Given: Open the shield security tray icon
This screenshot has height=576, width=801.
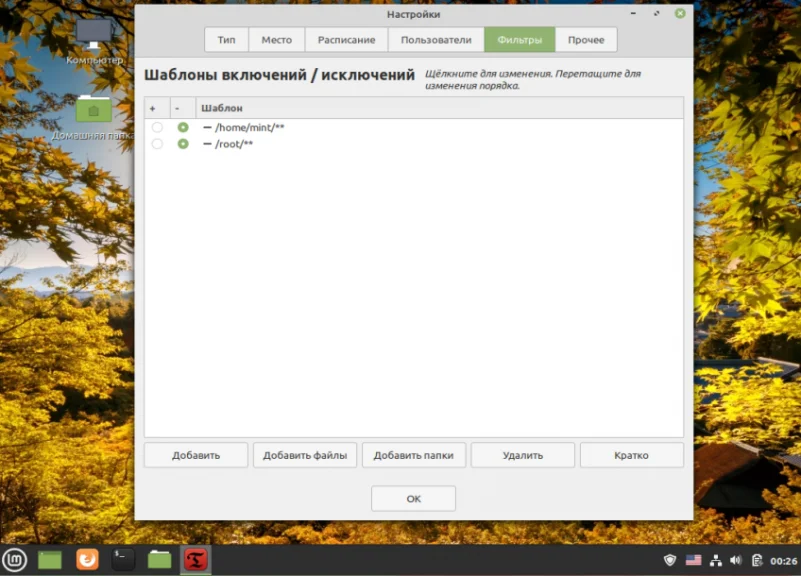Looking at the screenshot, I should click(670, 560).
